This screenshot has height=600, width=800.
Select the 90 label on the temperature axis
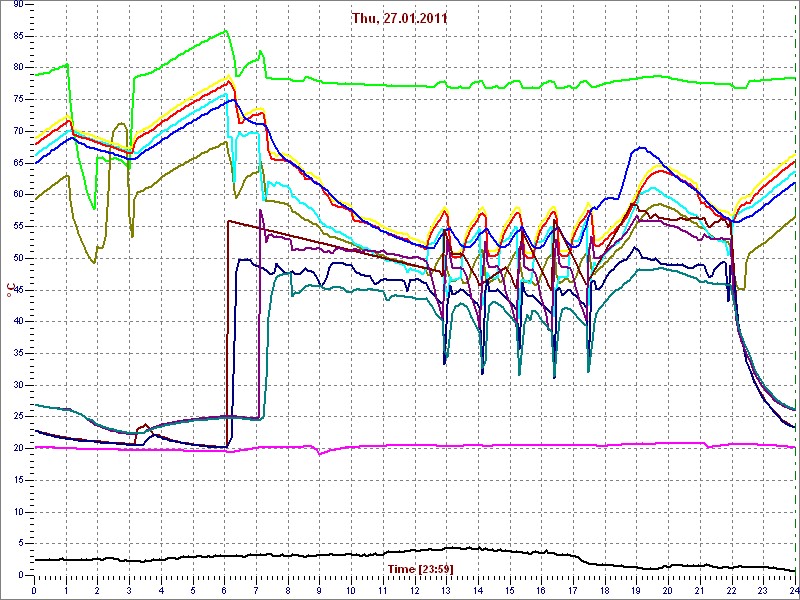tap(18, 4)
